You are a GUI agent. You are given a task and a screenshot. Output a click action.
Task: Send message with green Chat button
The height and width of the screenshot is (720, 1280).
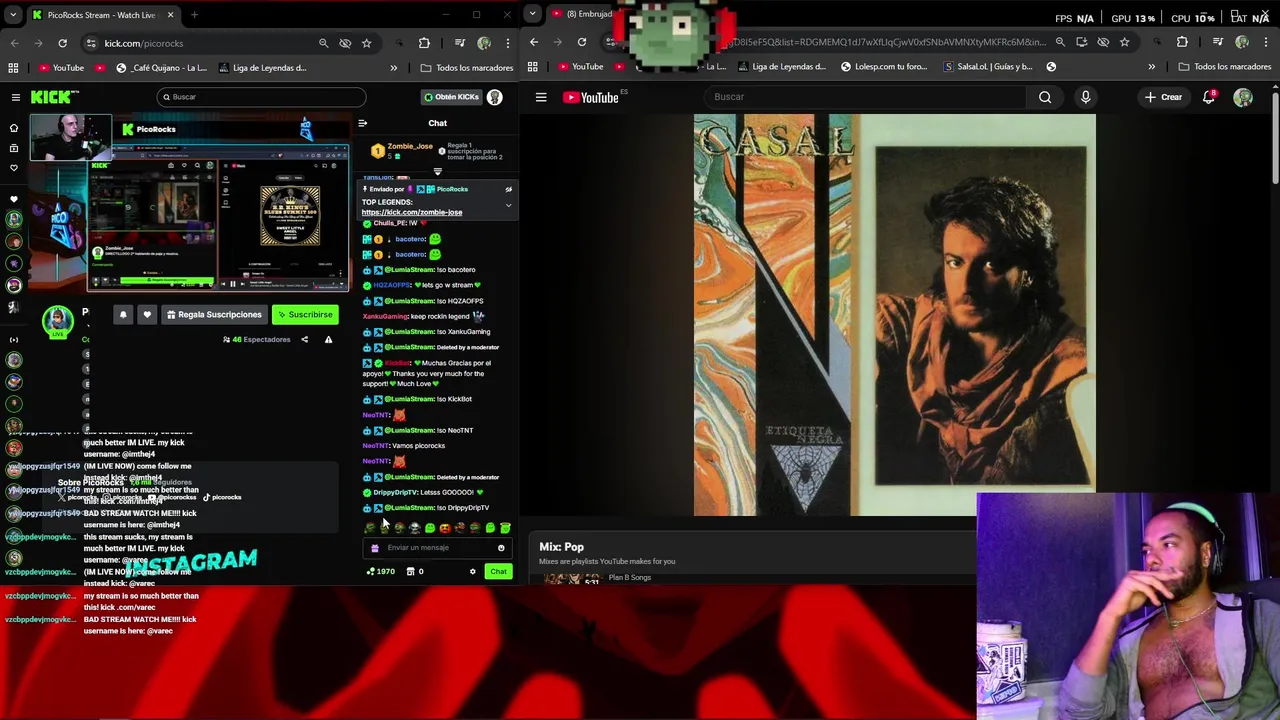pyautogui.click(x=498, y=571)
